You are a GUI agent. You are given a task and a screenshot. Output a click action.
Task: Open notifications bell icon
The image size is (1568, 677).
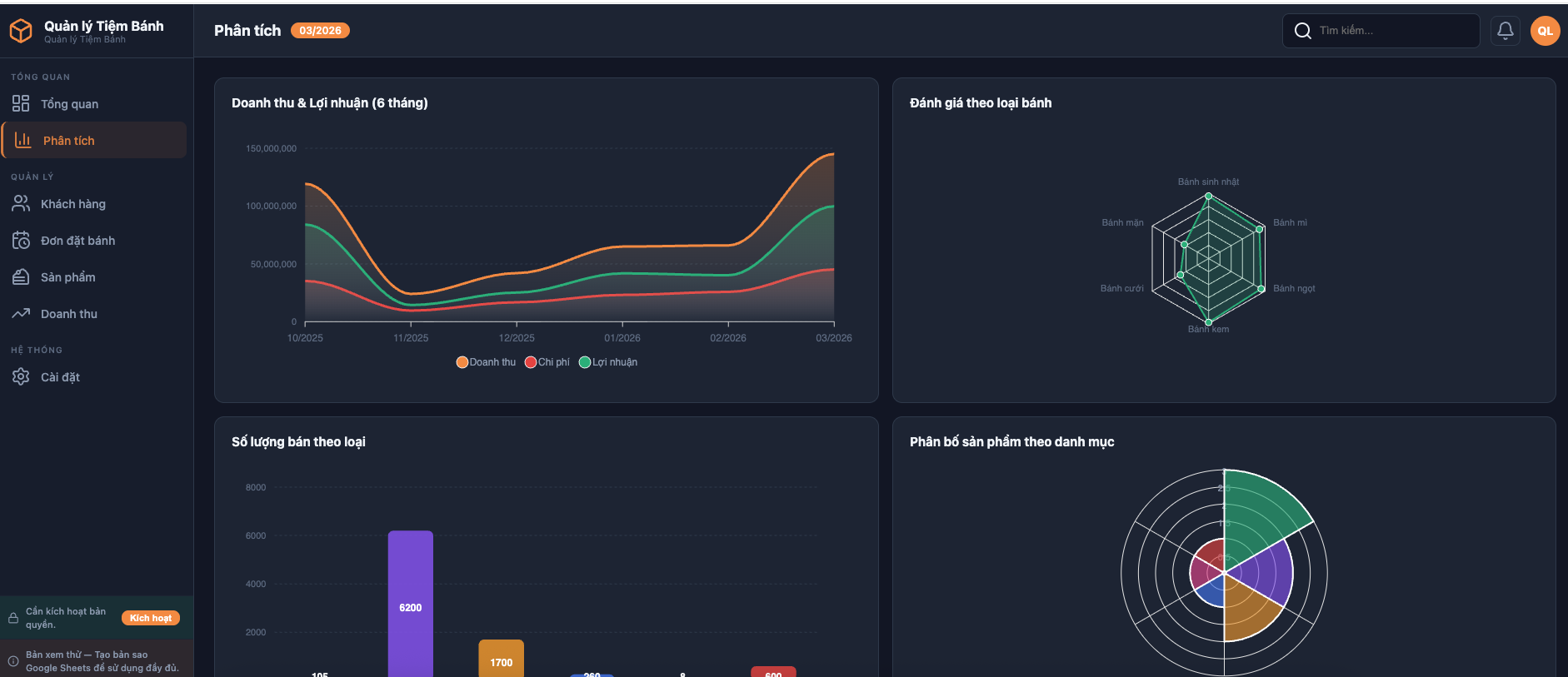pos(1505,31)
